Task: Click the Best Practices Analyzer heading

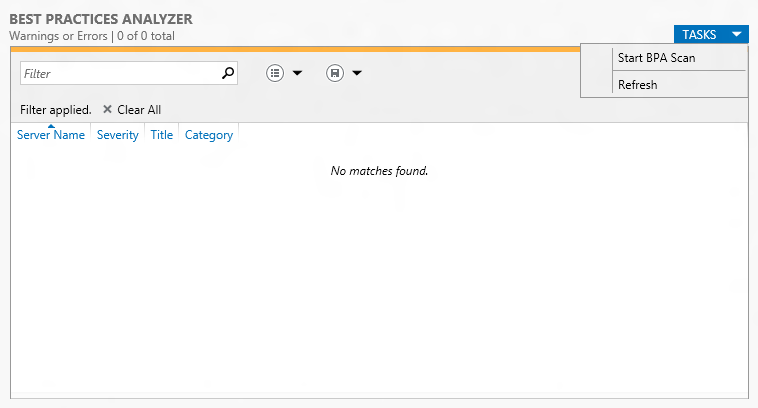Action: [x=101, y=19]
